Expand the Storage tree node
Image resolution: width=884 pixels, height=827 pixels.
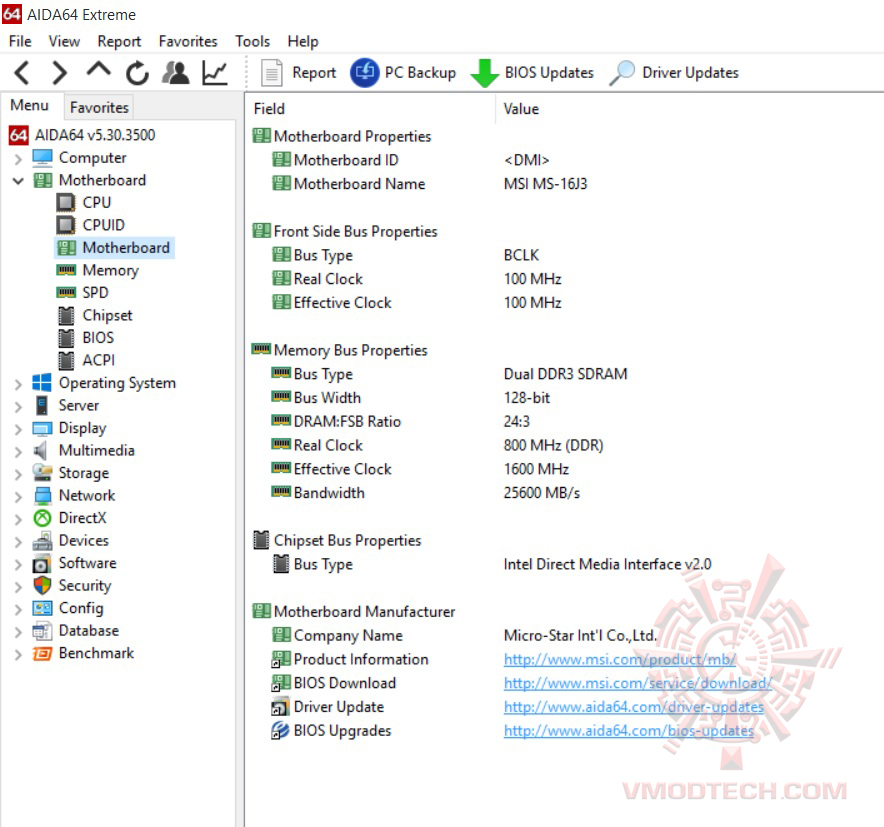pyautogui.click(x=18, y=474)
